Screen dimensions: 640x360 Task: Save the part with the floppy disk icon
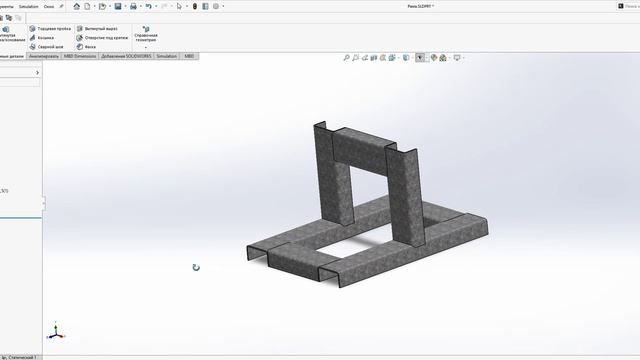(118, 6)
